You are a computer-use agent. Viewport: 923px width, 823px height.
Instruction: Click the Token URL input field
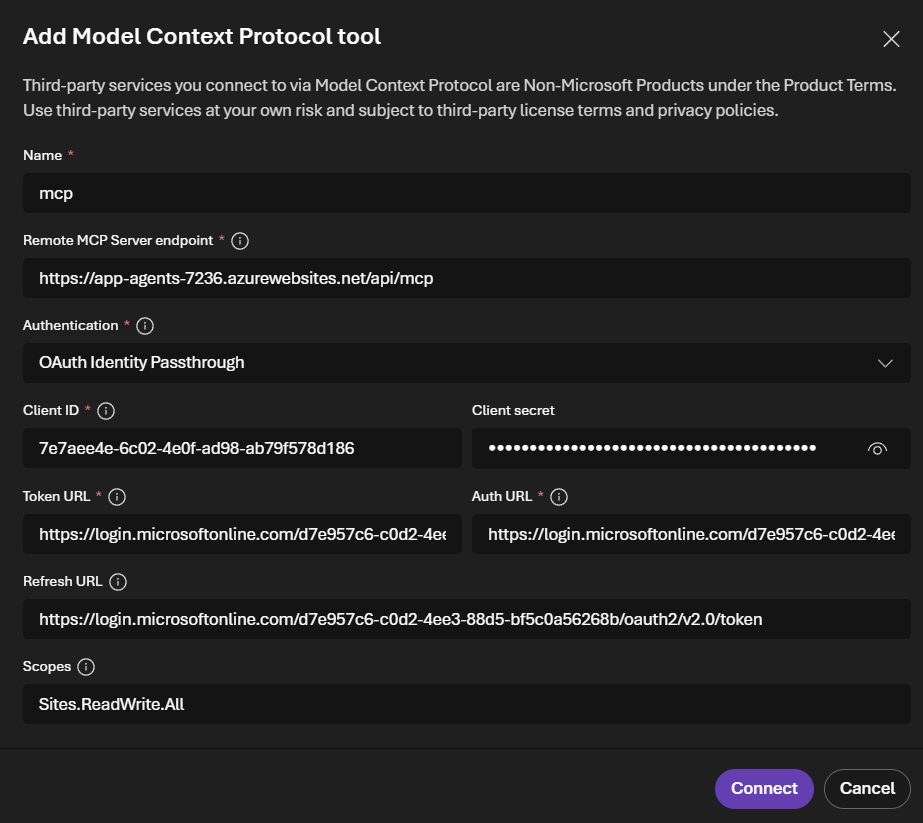242,534
